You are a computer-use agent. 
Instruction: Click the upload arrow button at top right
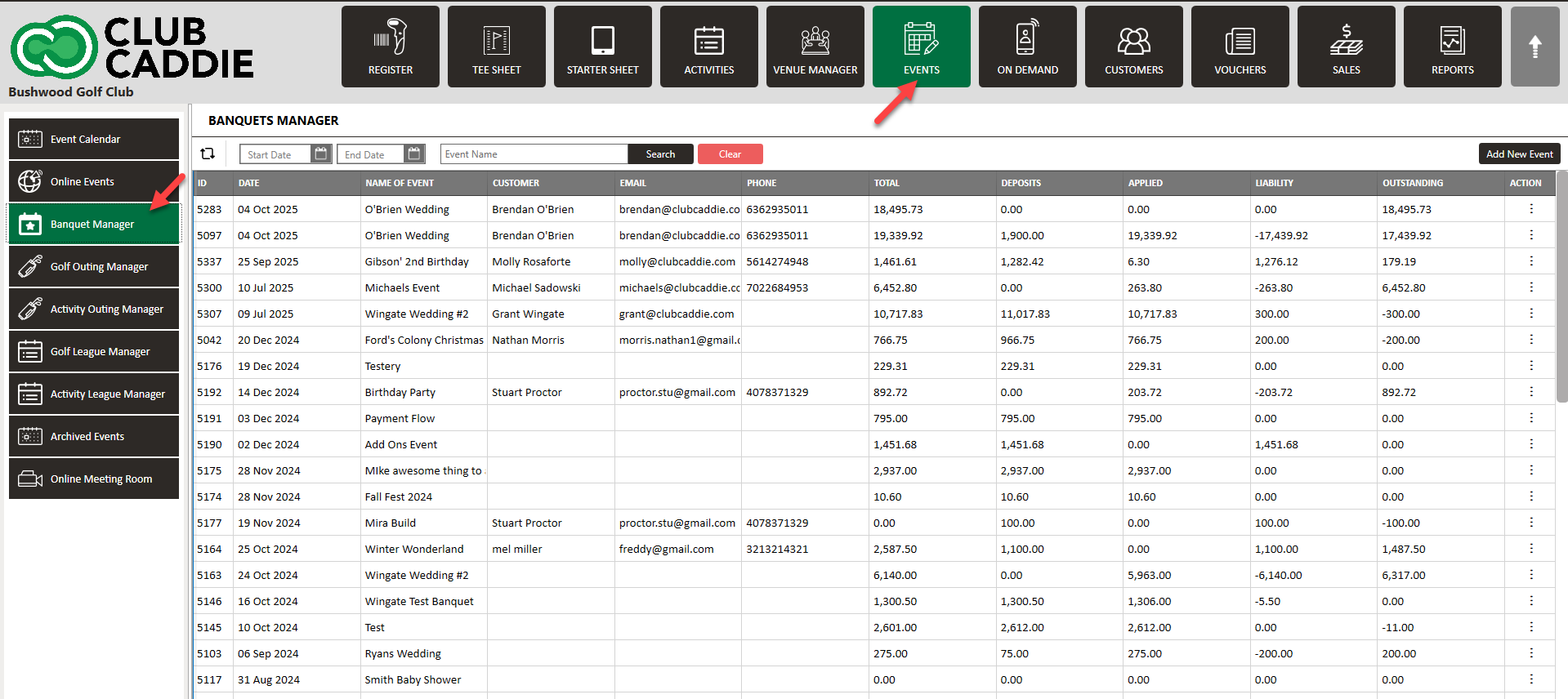pyautogui.click(x=1534, y=47)
